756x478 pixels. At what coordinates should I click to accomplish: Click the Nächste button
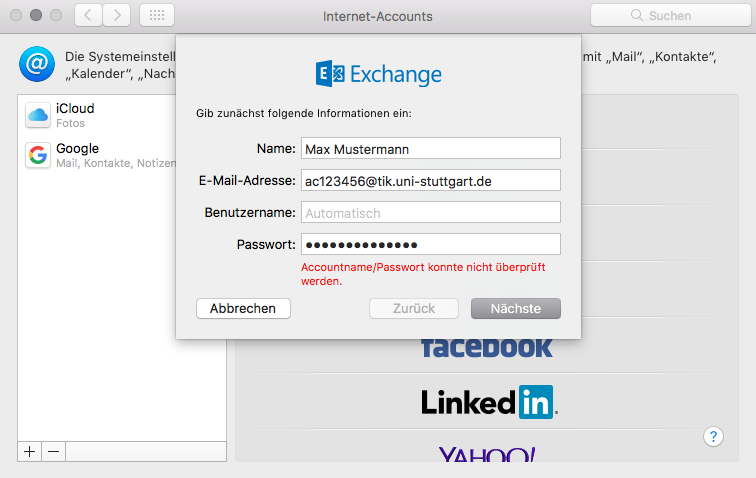coord(516,309)
